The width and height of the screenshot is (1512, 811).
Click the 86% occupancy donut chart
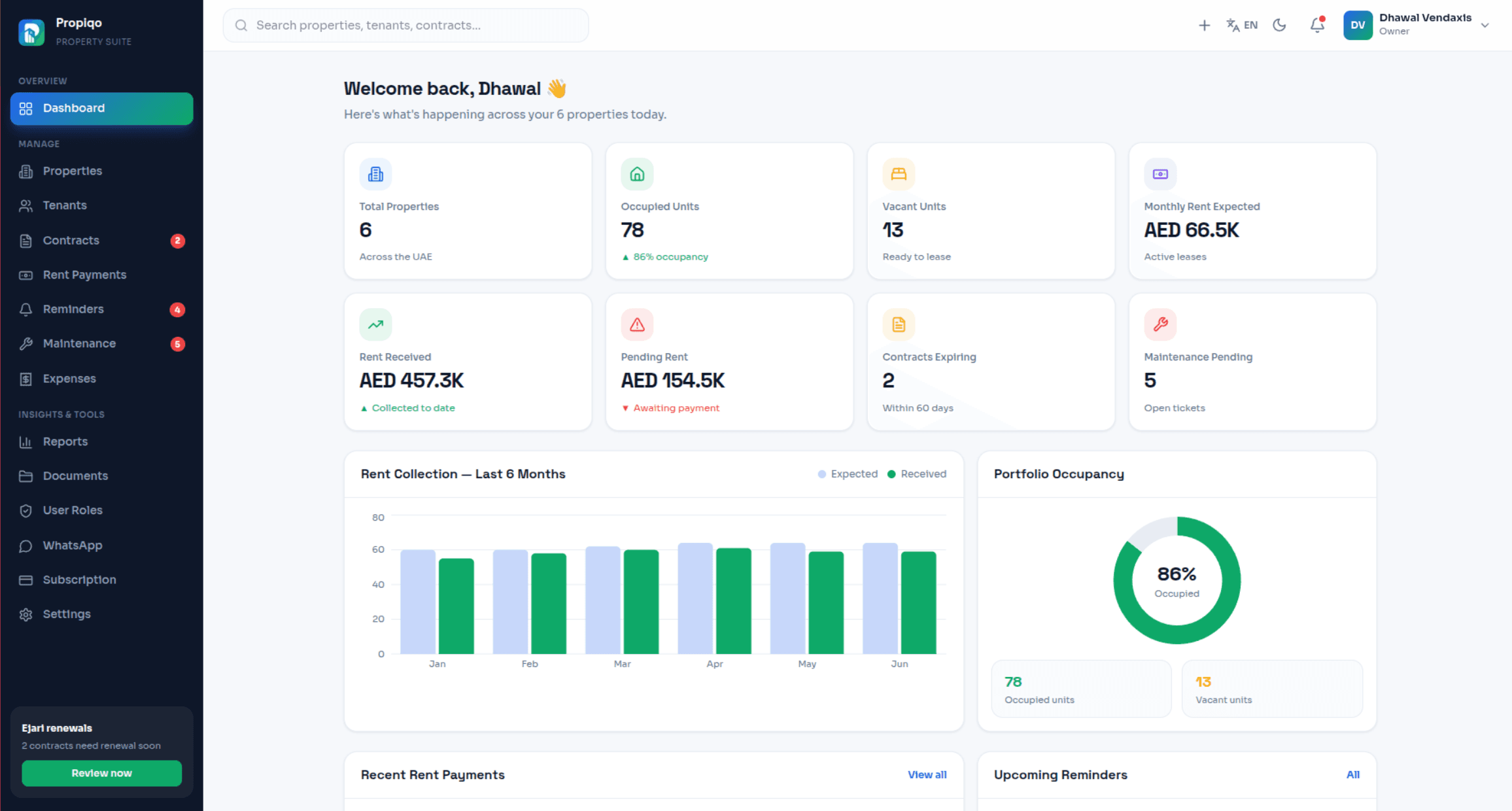click(x=1177, y=581)
